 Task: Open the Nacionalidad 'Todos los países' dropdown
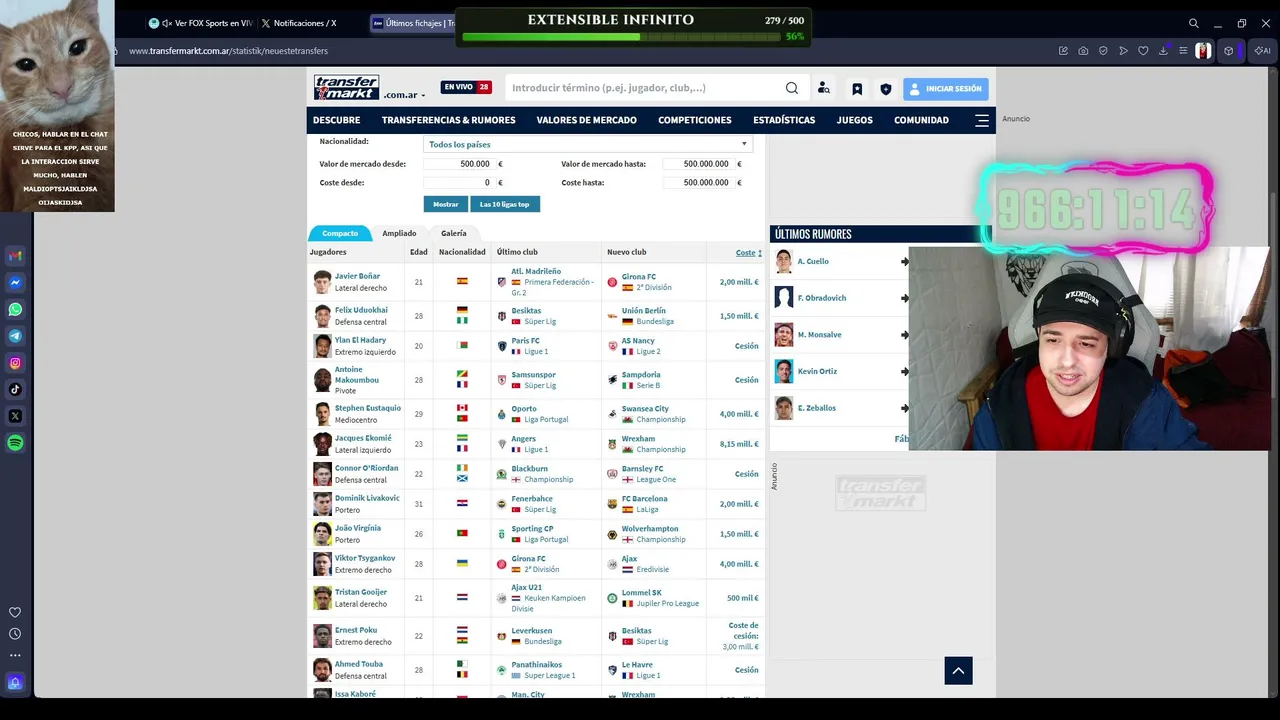coord(588,144)
